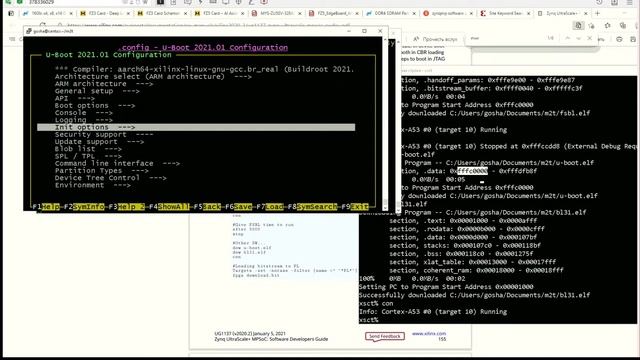Open the Update support submenu
Viewport: 640px width, 360px height.
(99, 142)
